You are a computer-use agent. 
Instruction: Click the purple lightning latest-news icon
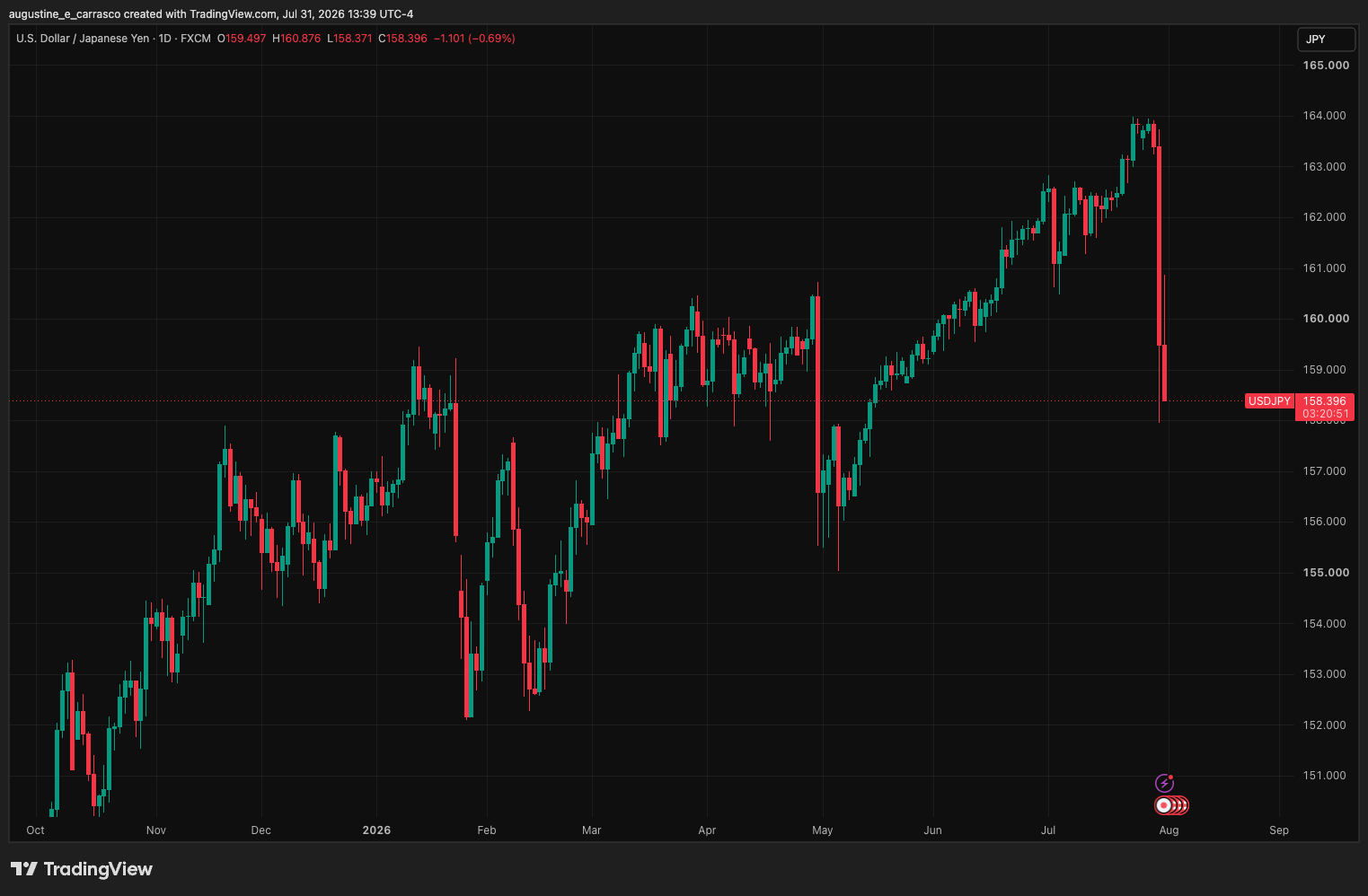click(x=1164, y=783)
